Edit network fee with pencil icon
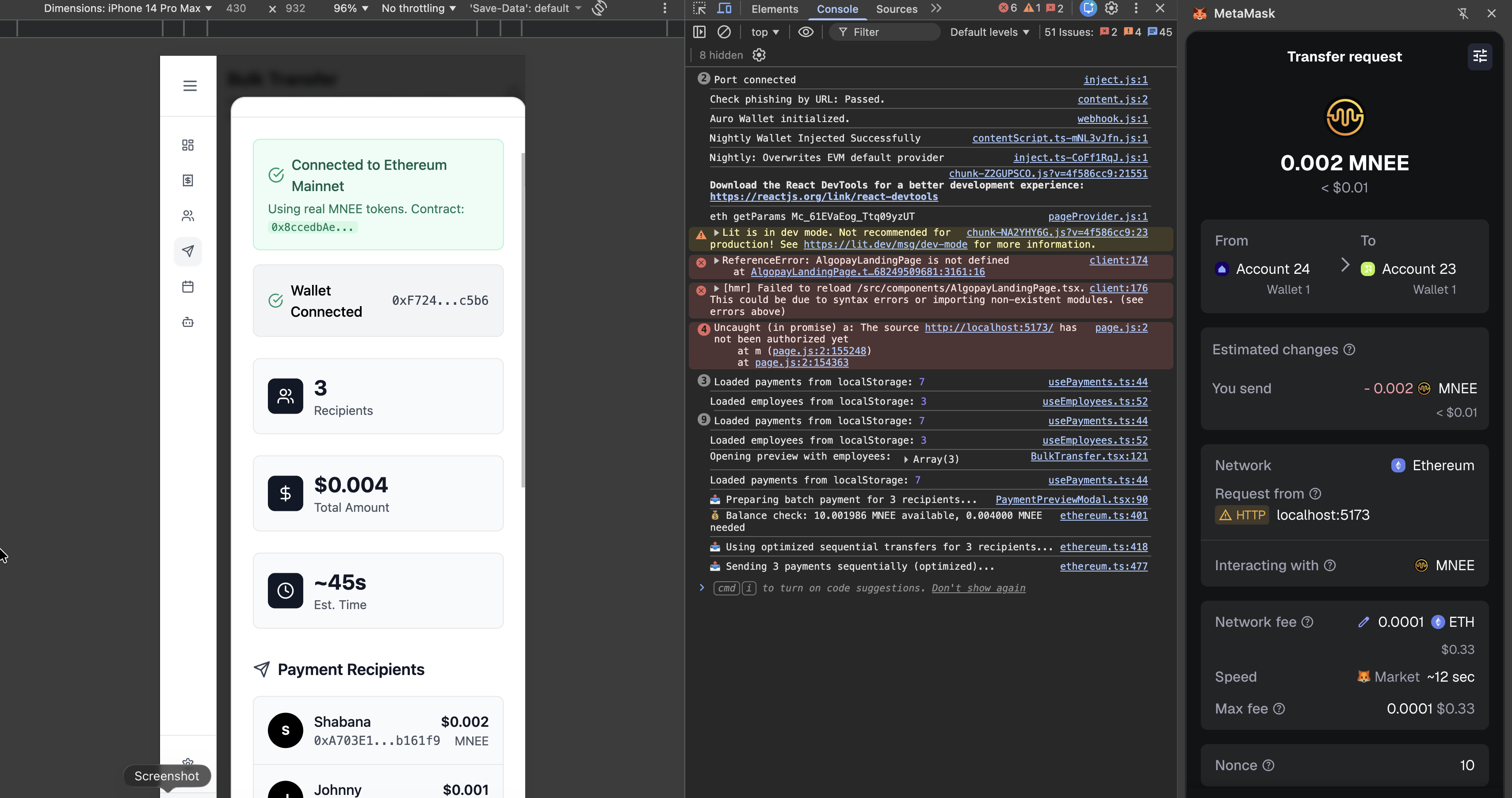Screen dimensions: 1512x798 [1363, 622]
